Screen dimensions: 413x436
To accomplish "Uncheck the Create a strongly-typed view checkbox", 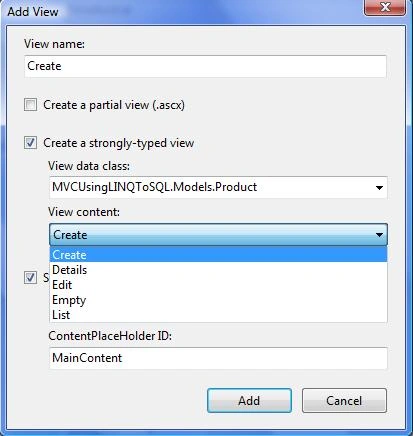I will click(x=30, y=143).
